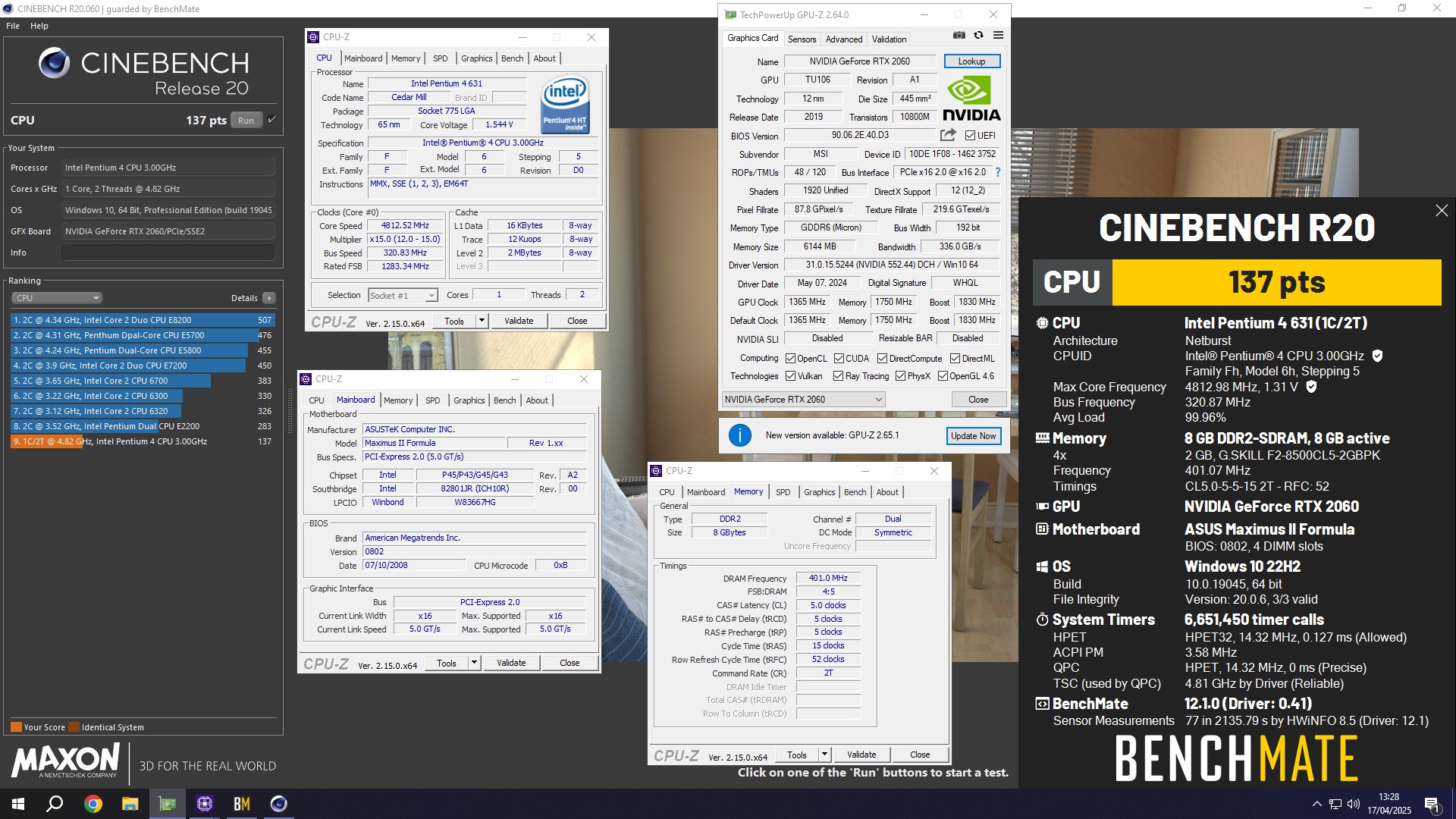Switch to CPU-Z taskbar icon
This screenshot has height=819, width=1456.
coord(205,804)
